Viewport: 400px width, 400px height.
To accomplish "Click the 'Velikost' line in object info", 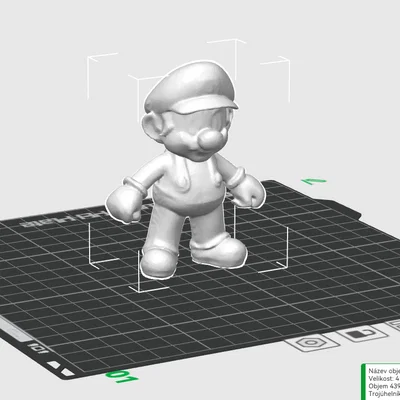I will click(x=384, y=379).
